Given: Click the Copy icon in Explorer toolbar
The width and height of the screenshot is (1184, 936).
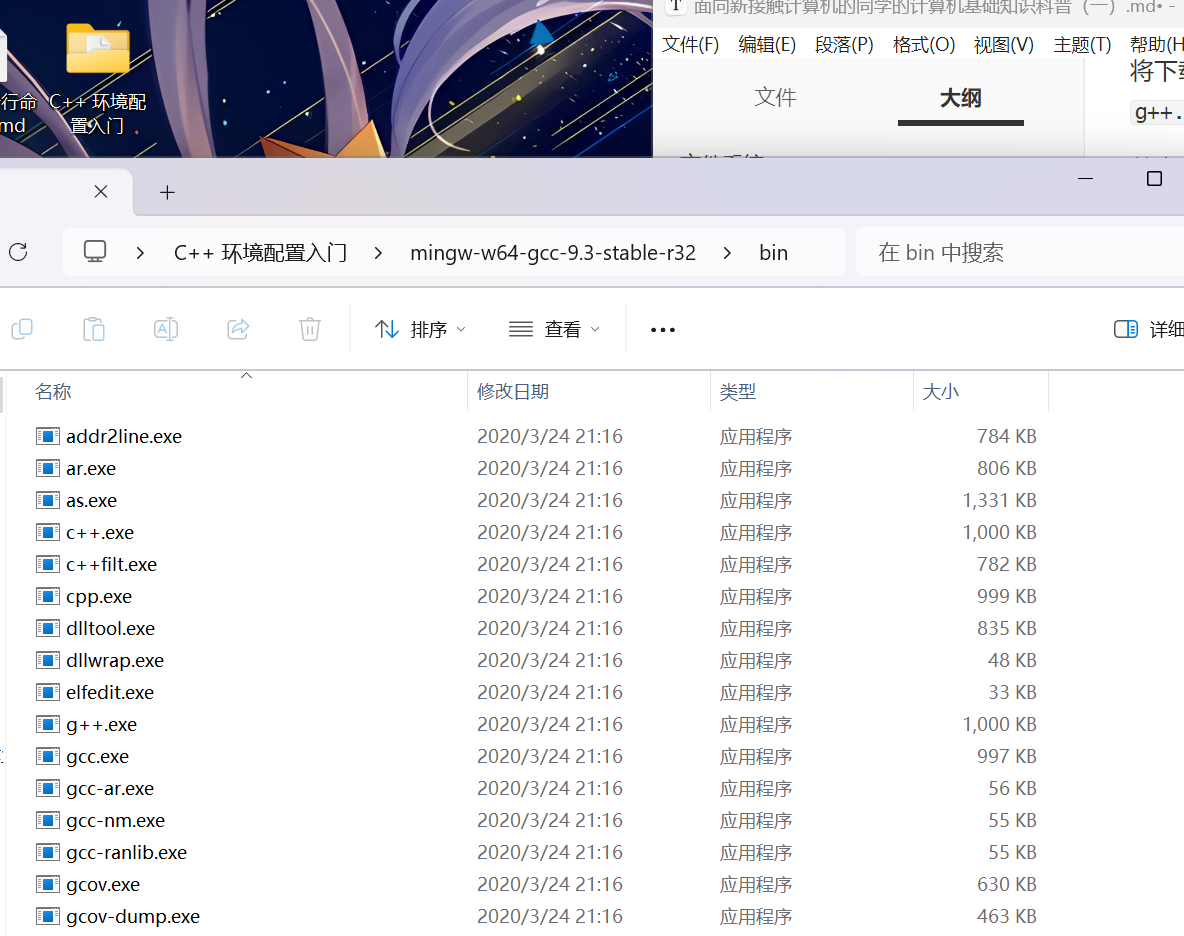Looking at the screenshot, I should 22,329.
